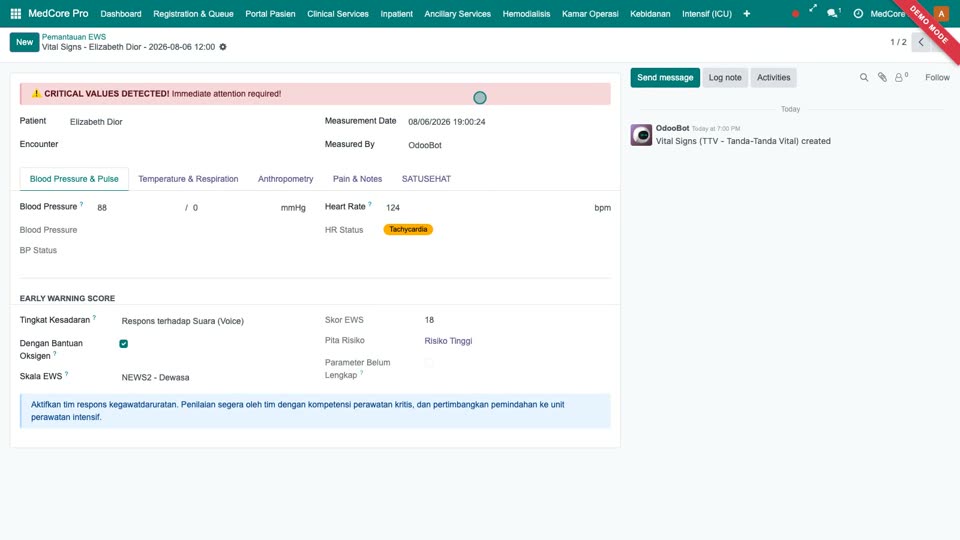960x540 pixels.
Task: Open Skala EWS dropdown showing NEWS2 - Dewasa
Action: pyautogui.click(x=213, y=377)
